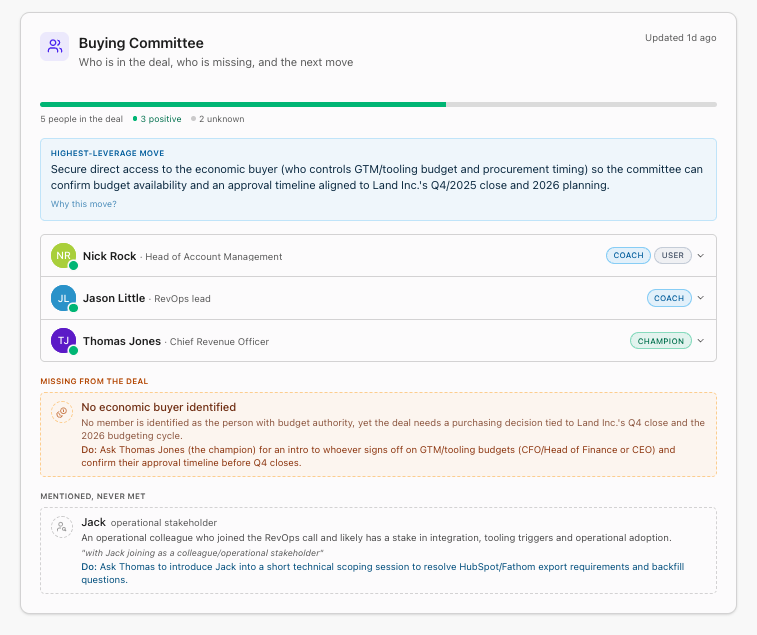Click 'Chief Revenue Officer' title text
This screenshot has height=635, width=757.
[219, 341]
